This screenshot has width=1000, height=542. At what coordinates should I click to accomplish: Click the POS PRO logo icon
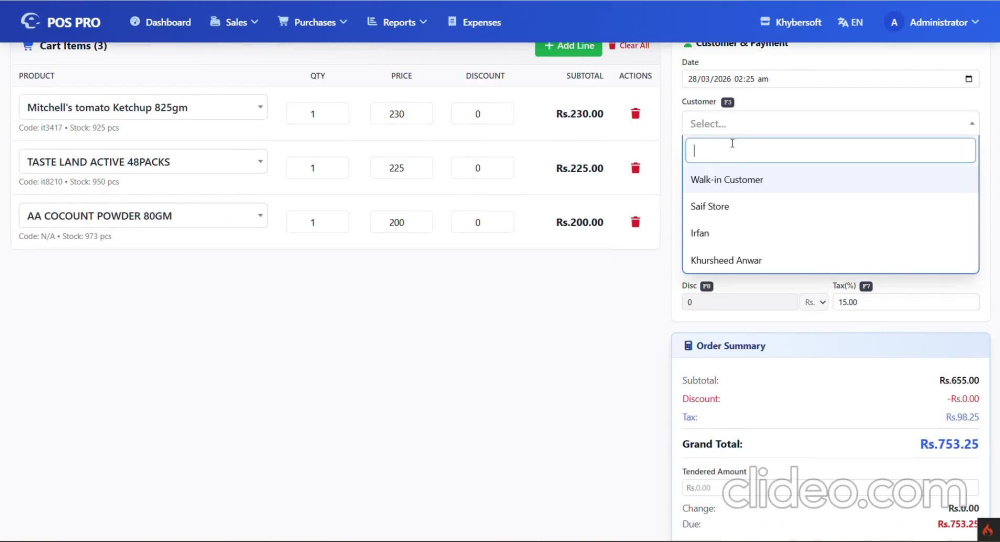(29, 22)
